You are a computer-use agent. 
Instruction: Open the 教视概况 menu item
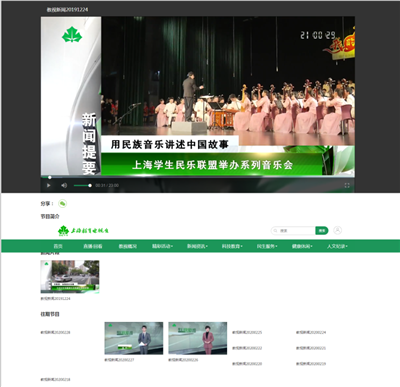point(128,246)
